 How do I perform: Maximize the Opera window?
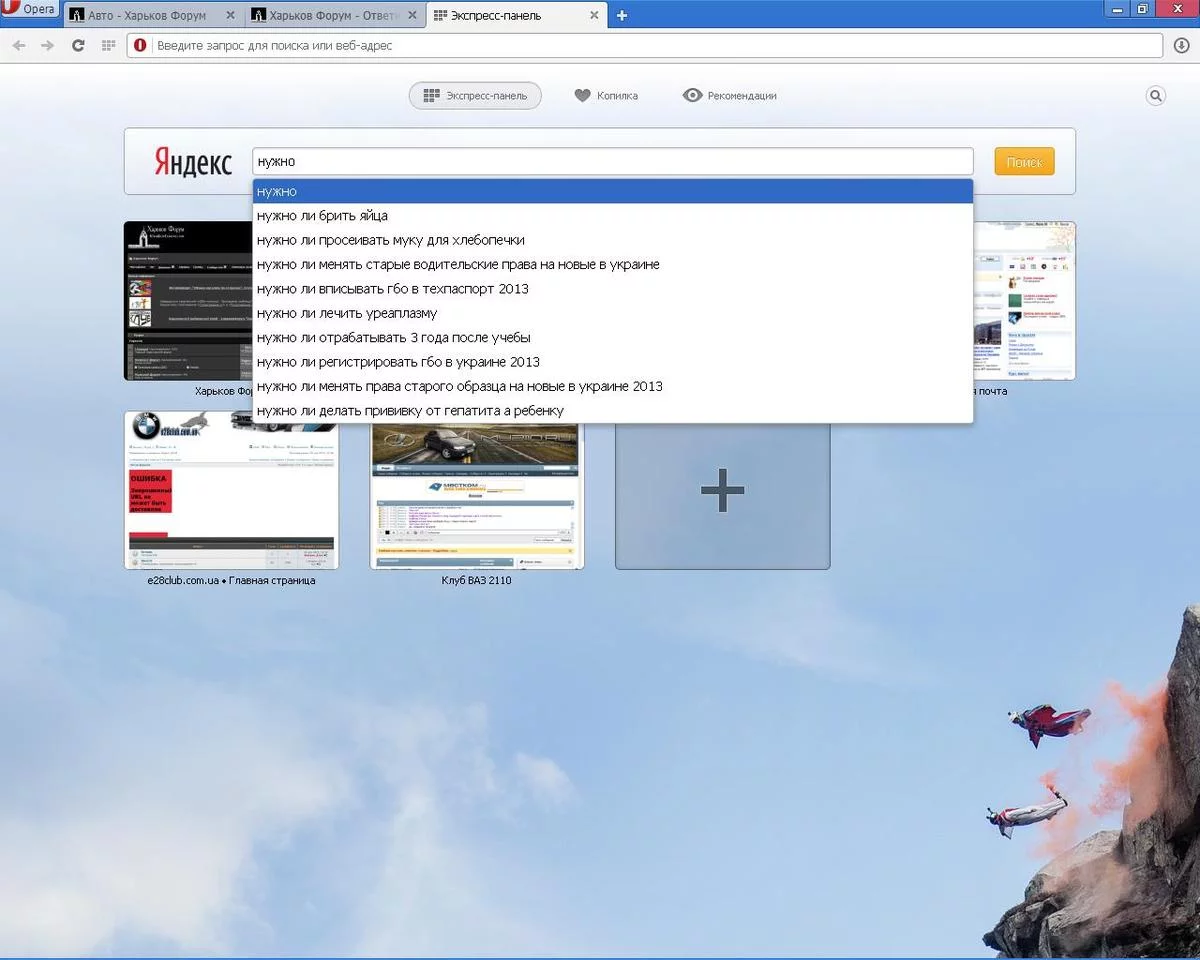(1143, 9)
